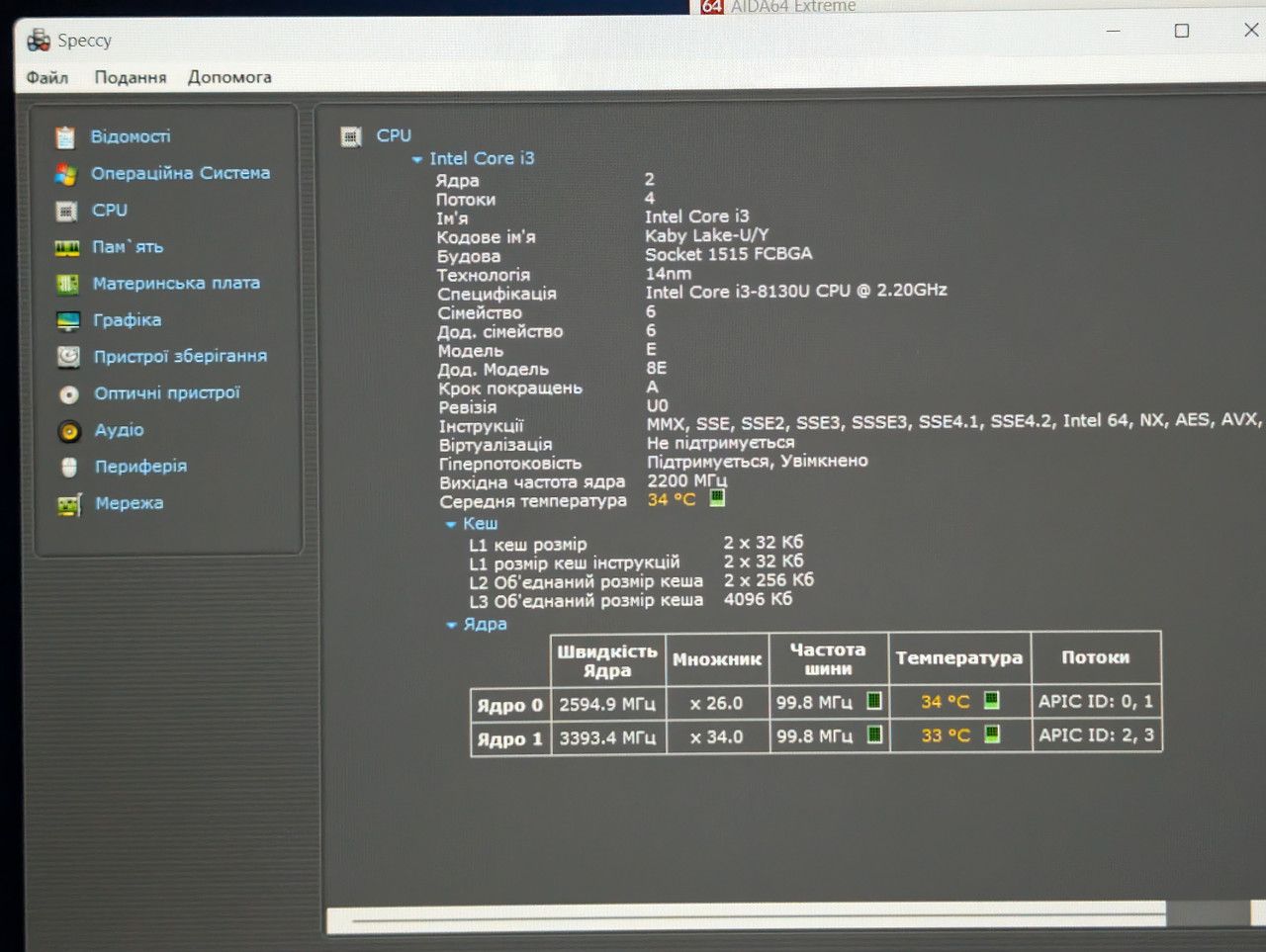Viewport: 1266px width, 952px height.
Task: Click the Материнська плата board icon
Action: coord(67,284)
